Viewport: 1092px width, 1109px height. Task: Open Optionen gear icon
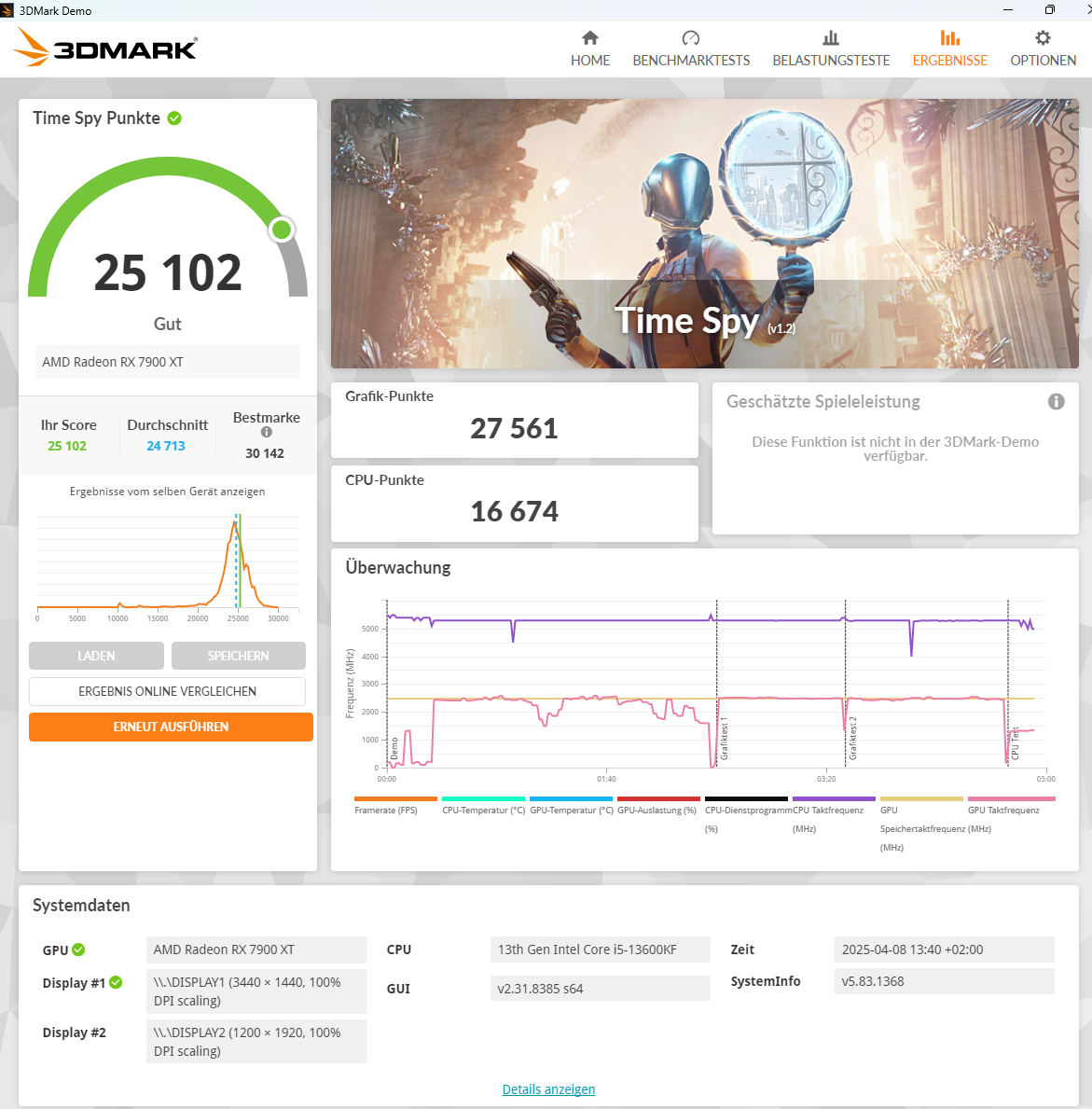point(1043,37)
